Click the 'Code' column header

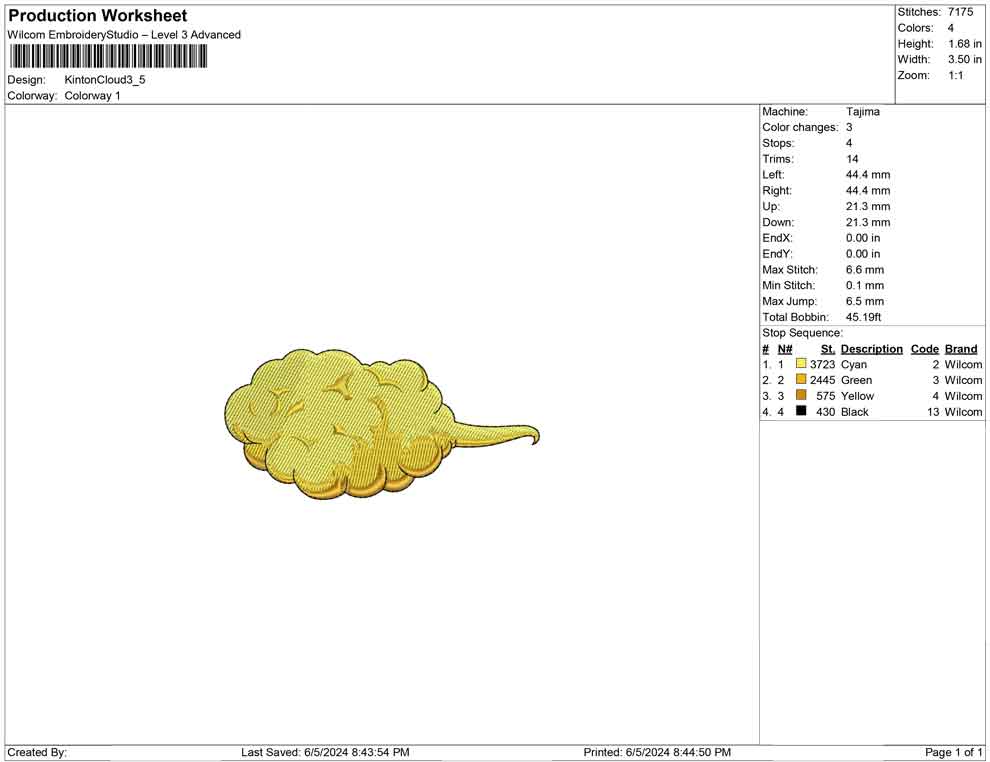click(x=925, y=349)
